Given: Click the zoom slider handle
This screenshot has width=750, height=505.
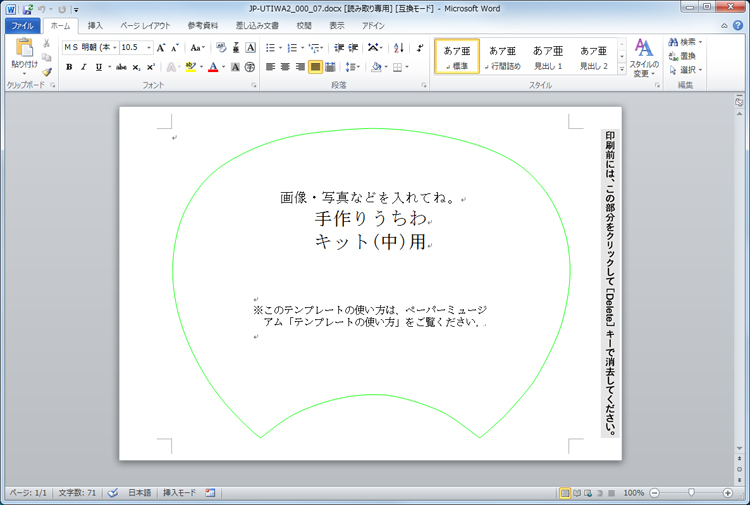Looking at the screenshot, I should pos(691,492).
